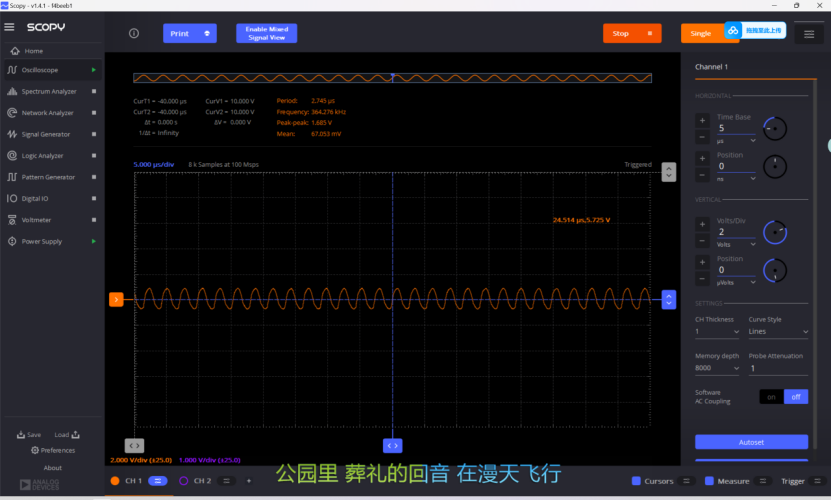Open Cursors settings button
Image resolution: width=831 pixels, height=500 pixels.
pyautogui.click(x=686, y=481)
